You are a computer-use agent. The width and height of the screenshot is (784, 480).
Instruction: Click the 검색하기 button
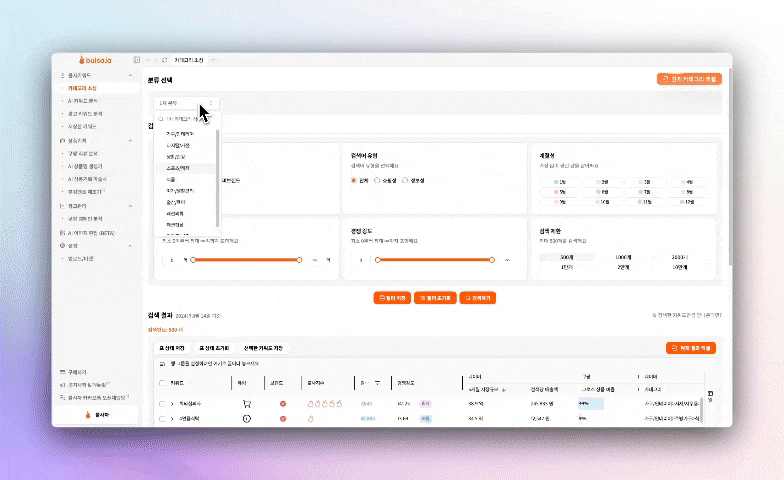pyautogui.click(x=478, y=298)
